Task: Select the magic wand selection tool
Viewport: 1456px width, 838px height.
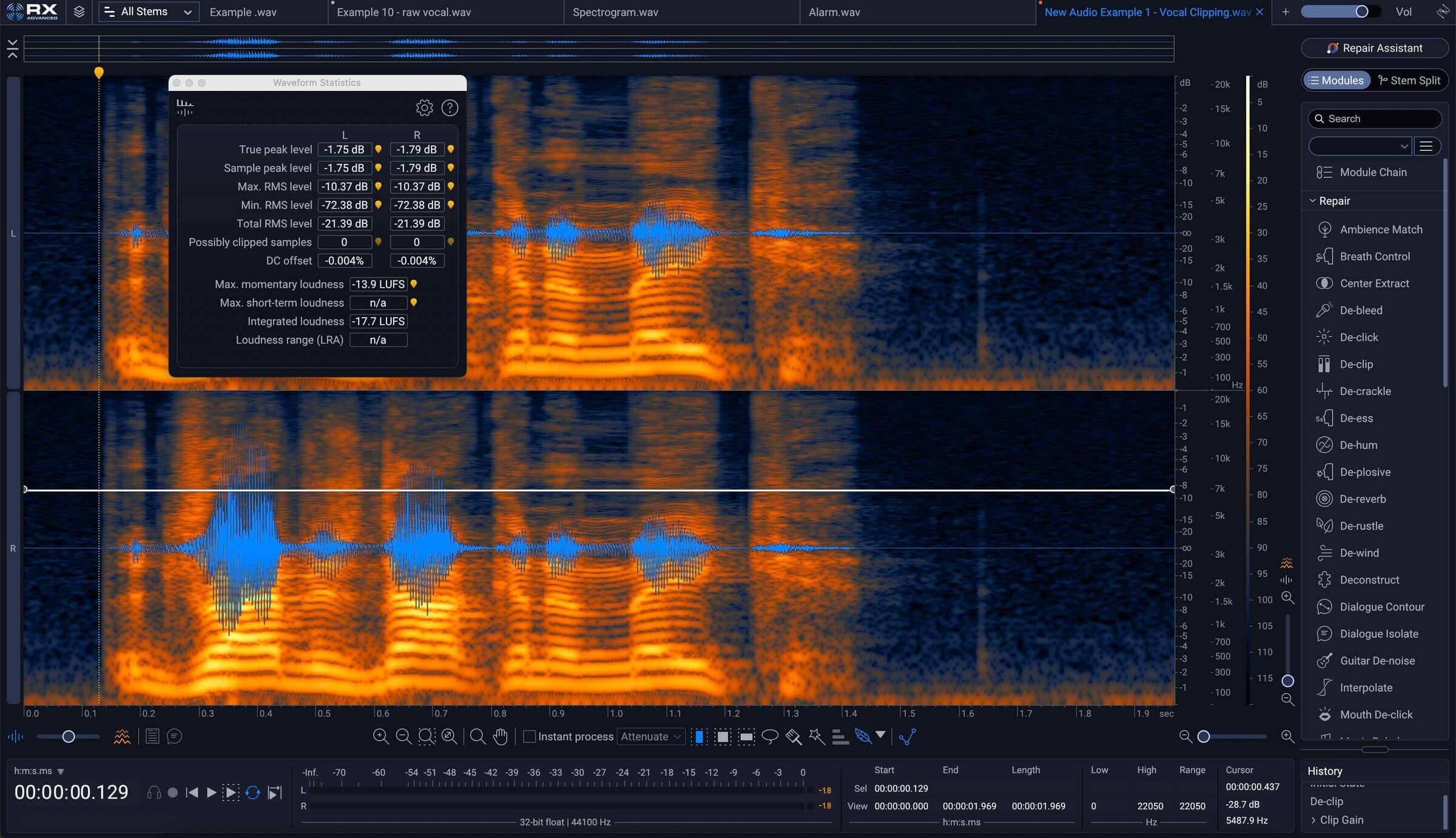Action: 817,737
